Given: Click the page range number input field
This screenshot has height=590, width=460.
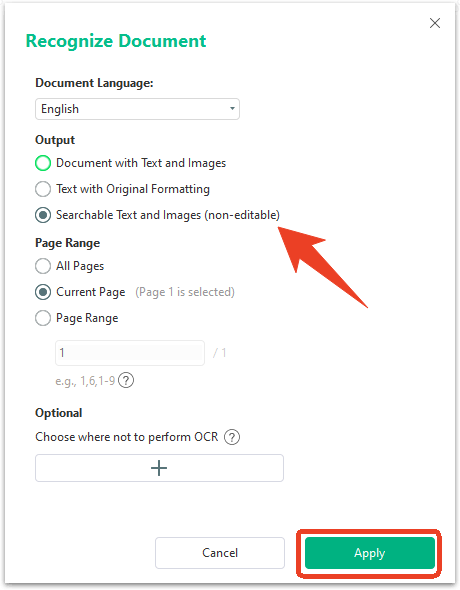Looking at the screenshot, I should coord(130,353).
